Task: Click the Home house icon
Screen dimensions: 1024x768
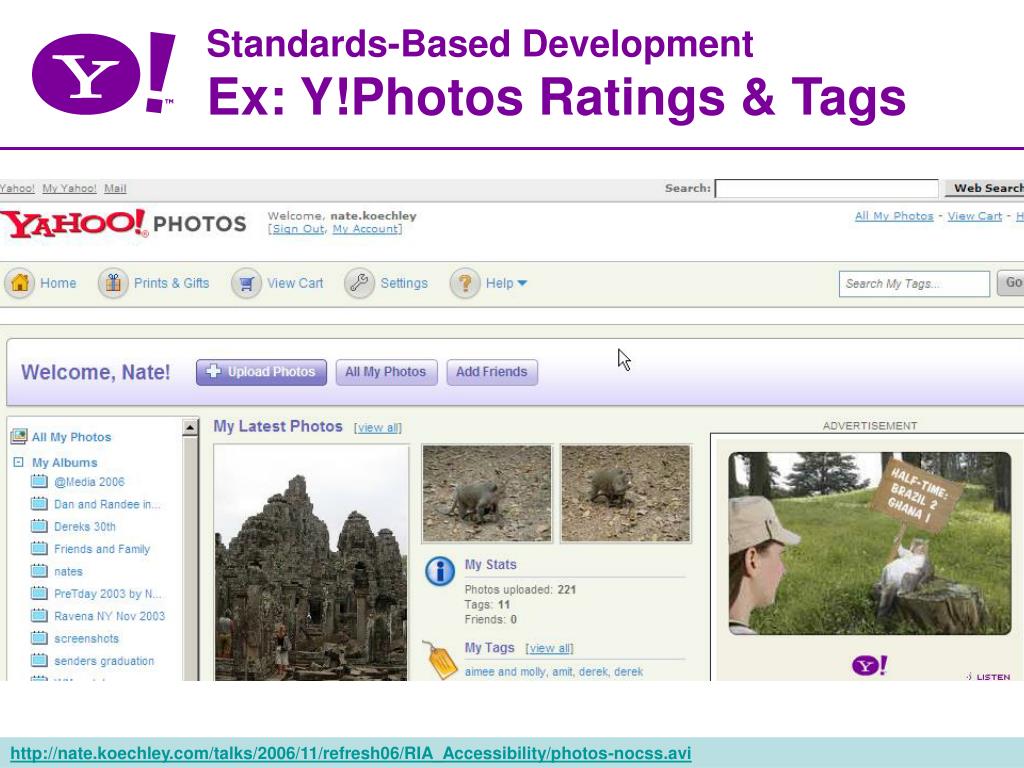Action: pos(20,283)
